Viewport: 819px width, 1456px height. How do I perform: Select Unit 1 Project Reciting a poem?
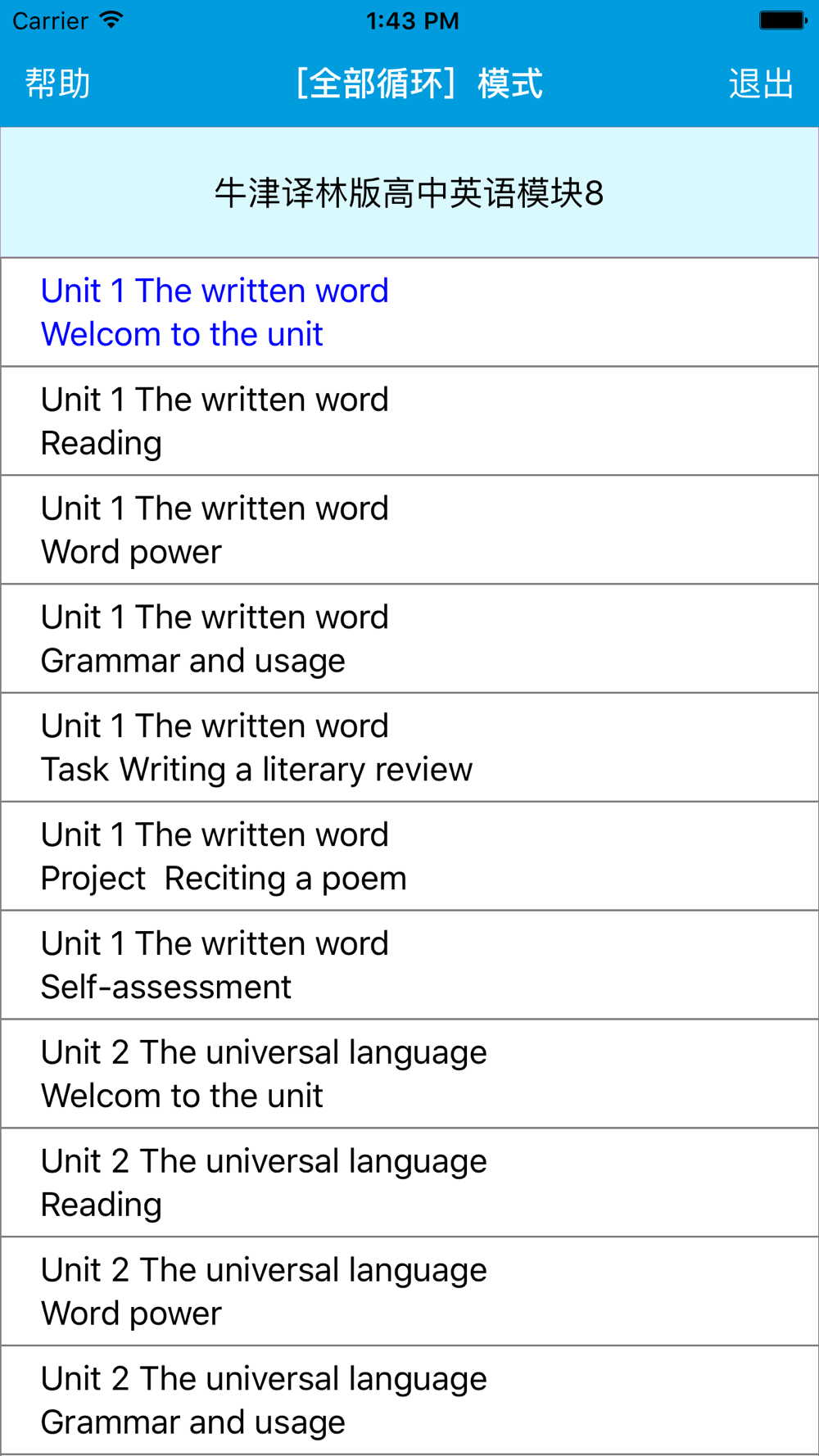point(409,857)
